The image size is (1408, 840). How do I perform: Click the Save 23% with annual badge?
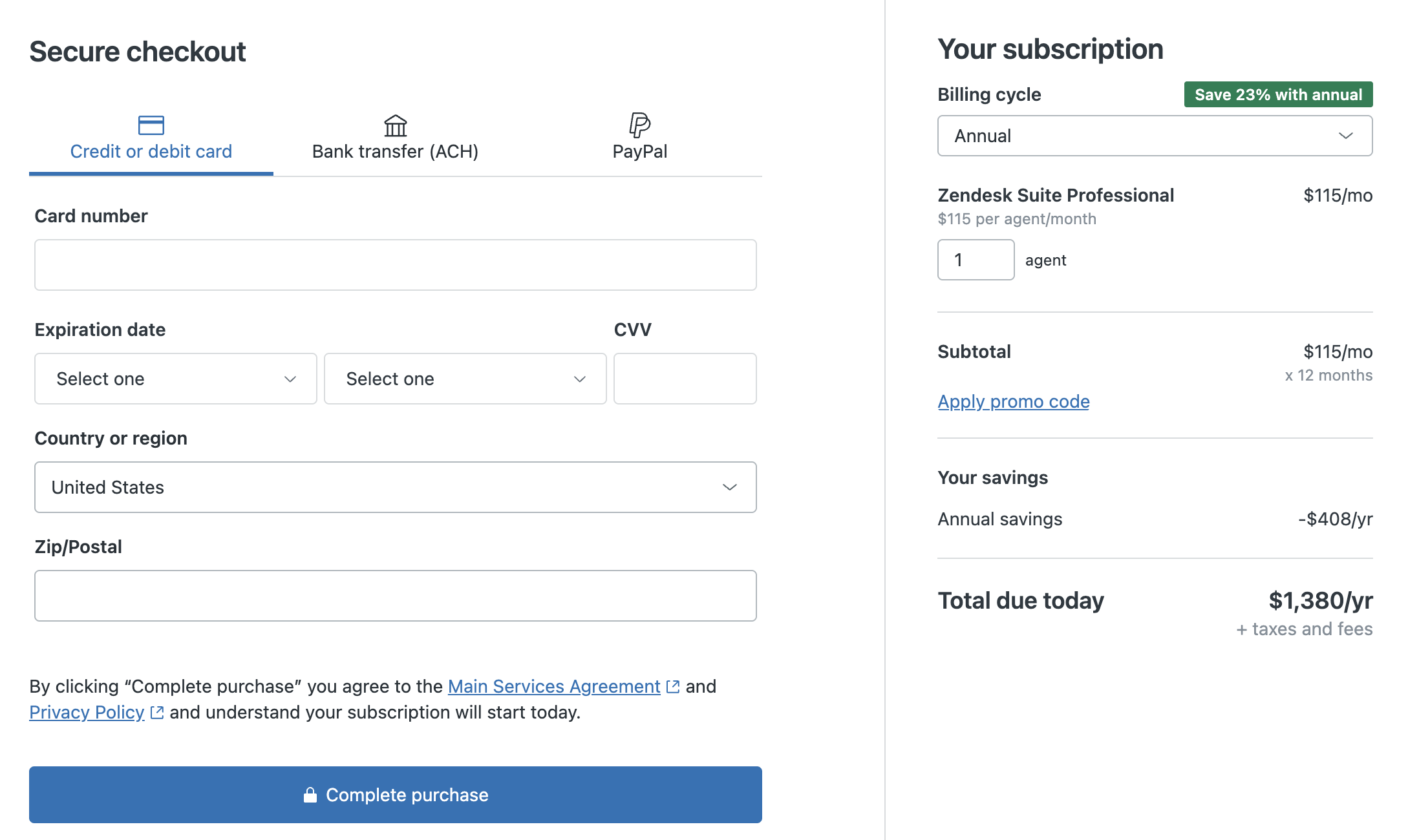click(x=1279, y=94)
